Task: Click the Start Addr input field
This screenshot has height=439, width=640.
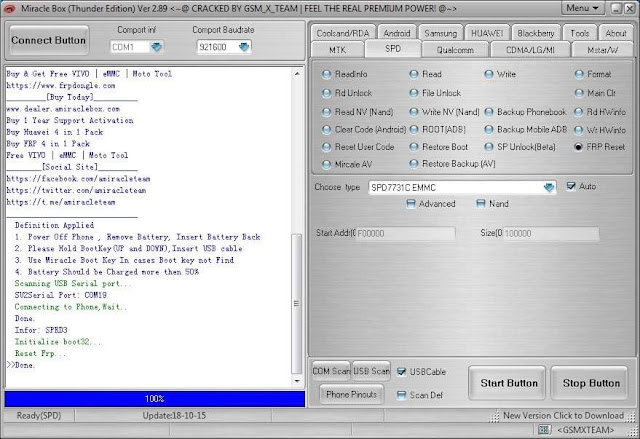Action: click(x=405, y=233)
